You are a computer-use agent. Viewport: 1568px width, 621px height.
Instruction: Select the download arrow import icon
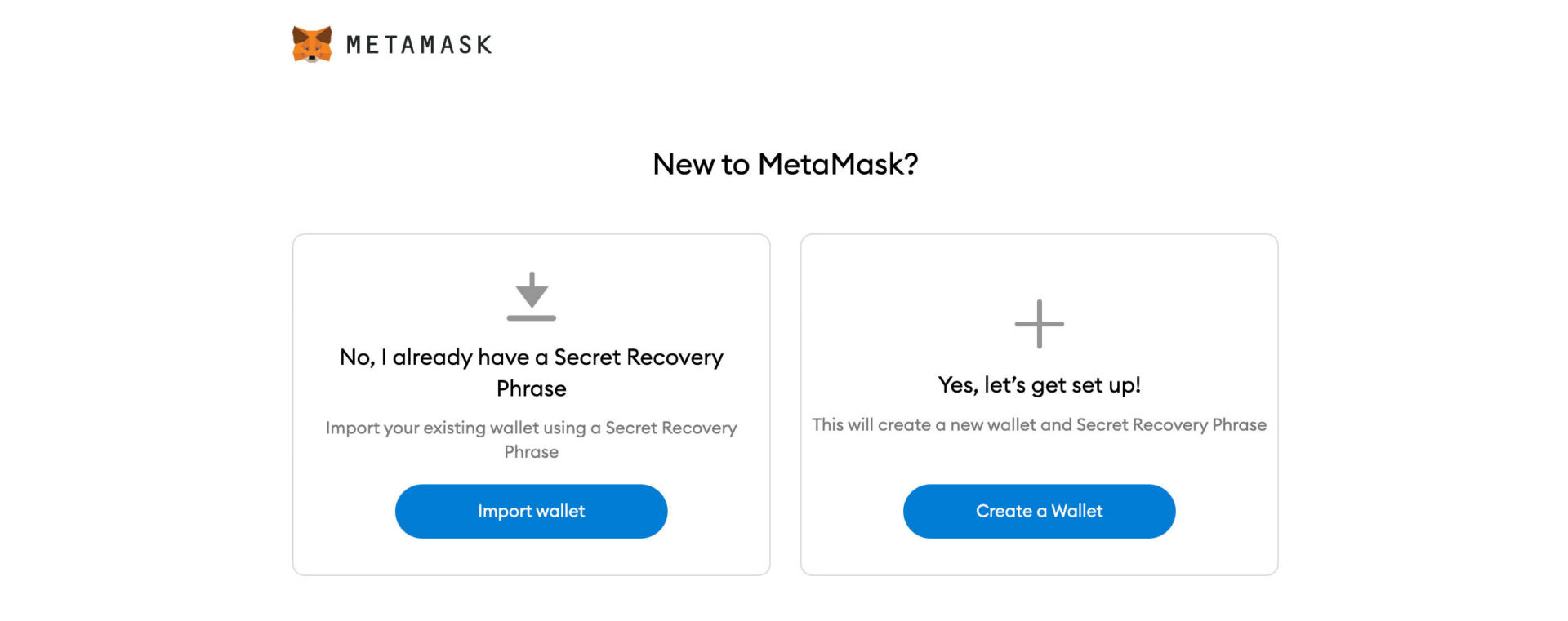[x=532, y=296]
